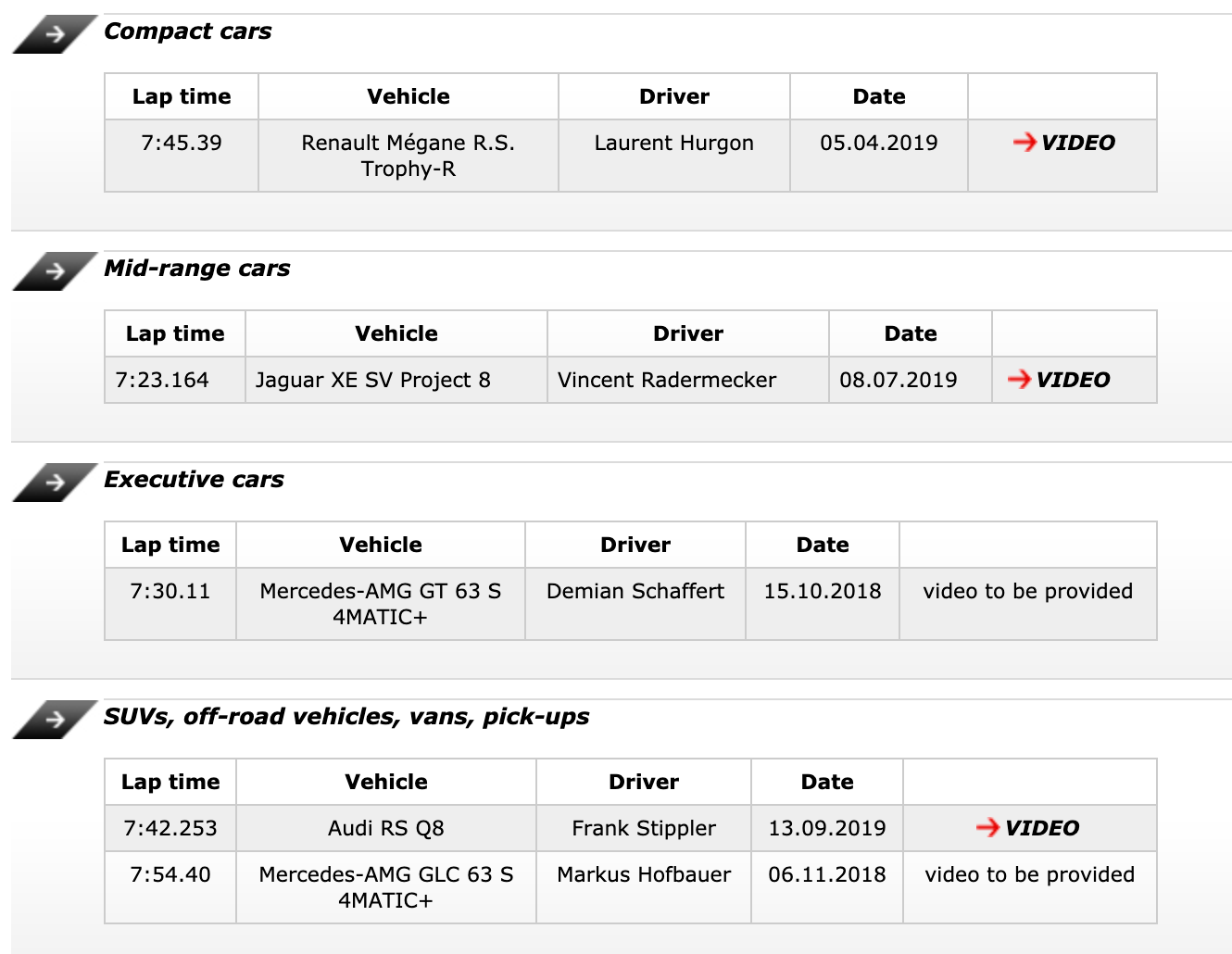Select driver Demian Schaffert cell

click(x=635, y=592)
